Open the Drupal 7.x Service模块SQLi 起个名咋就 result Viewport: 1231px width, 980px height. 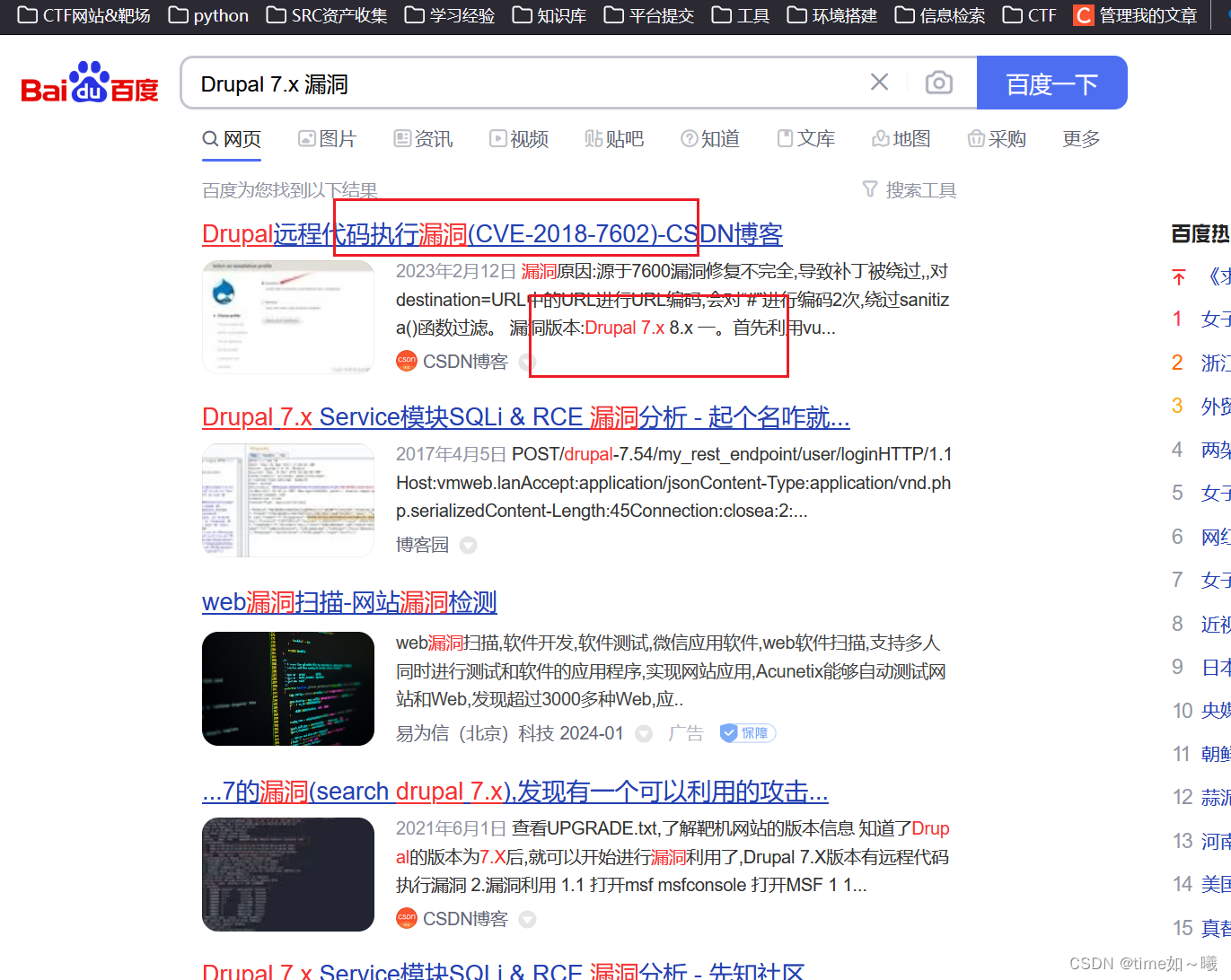525,417
